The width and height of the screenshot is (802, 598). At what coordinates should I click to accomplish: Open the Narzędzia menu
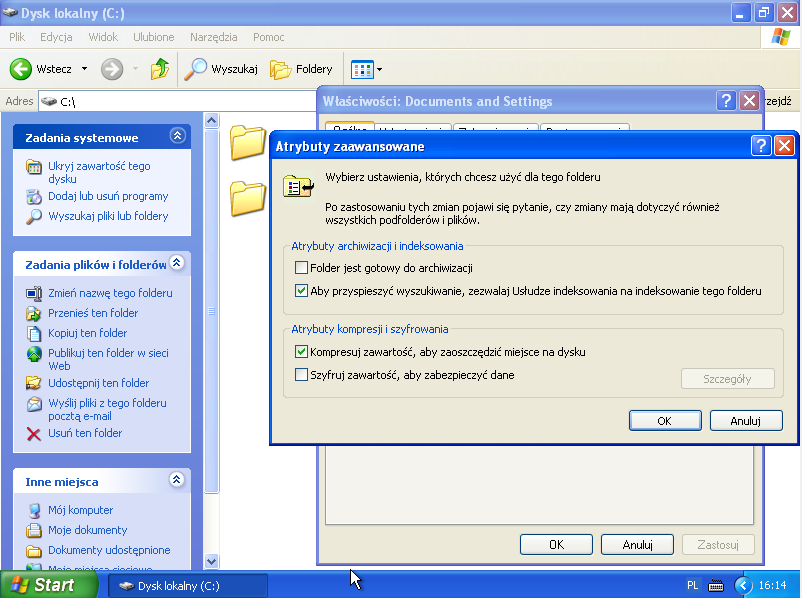(213, 37)
